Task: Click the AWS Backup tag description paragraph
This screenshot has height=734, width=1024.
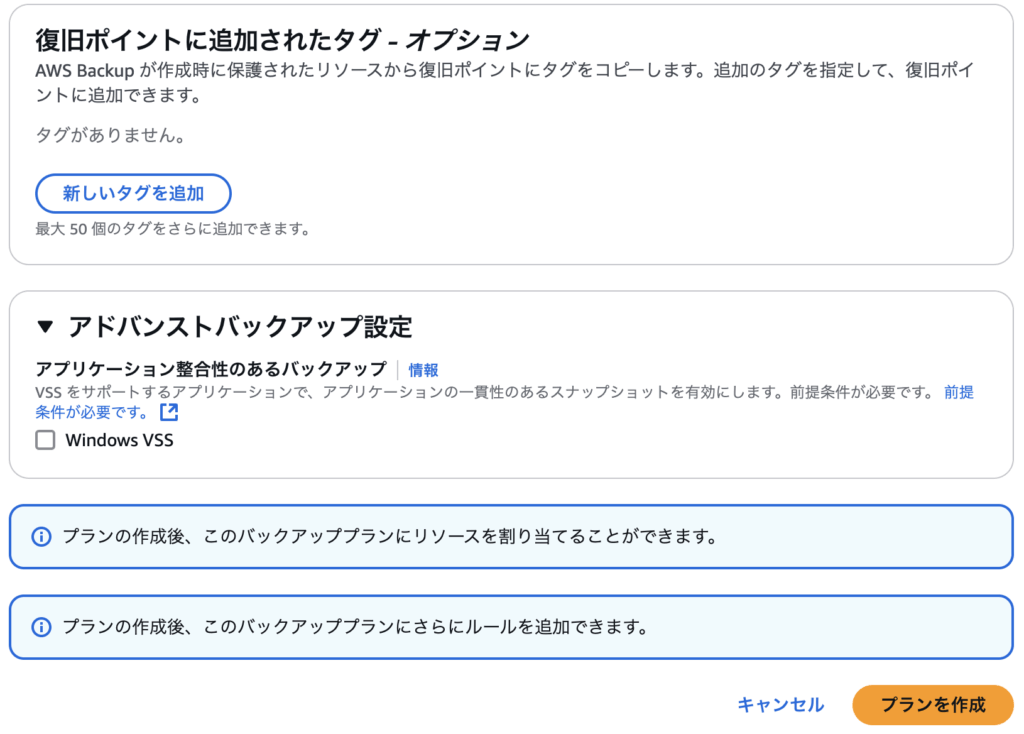Action: [x=504, y=83]
